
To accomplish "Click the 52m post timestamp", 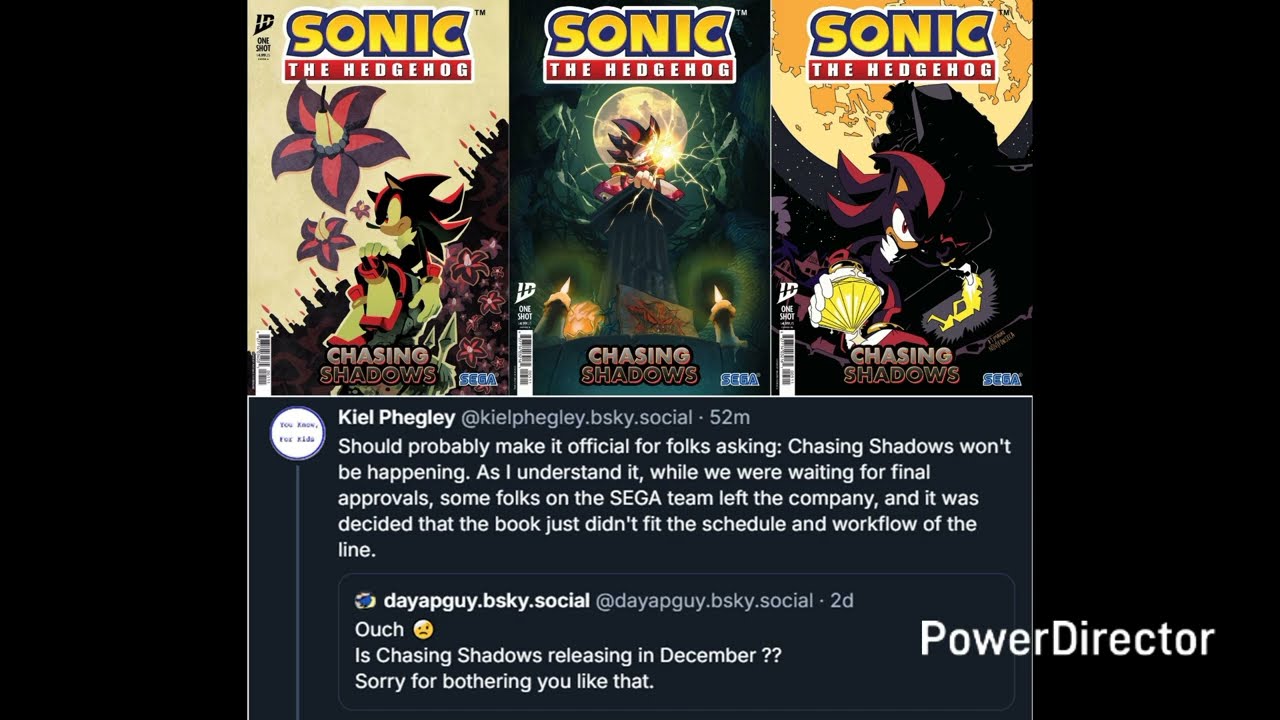I will pos(730,417).
